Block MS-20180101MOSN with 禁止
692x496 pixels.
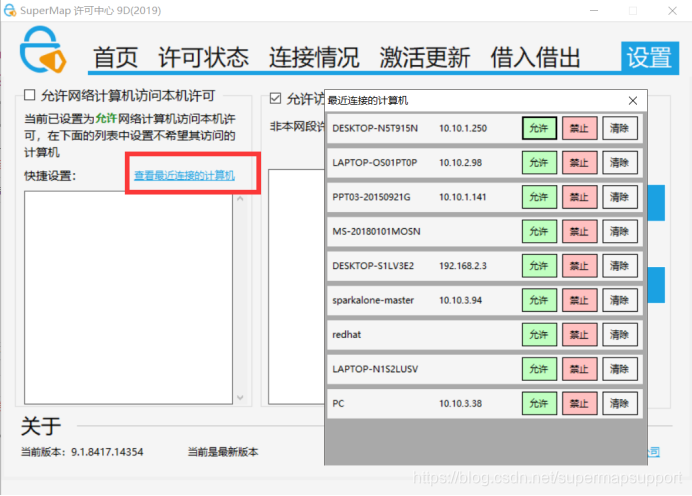(579, 231)
